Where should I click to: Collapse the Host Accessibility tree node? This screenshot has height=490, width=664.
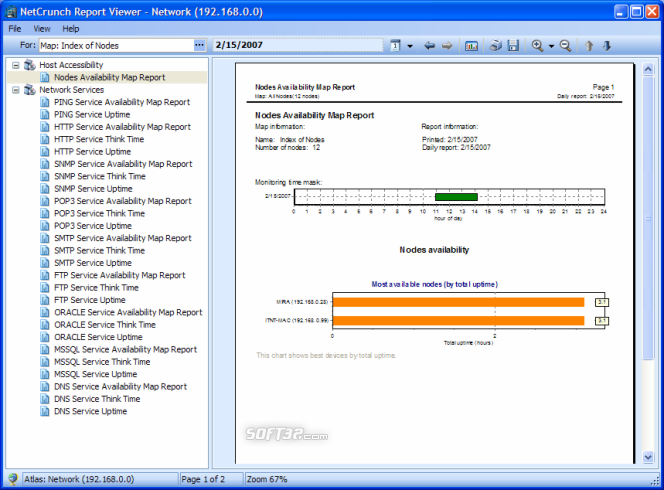pos(16,65)
